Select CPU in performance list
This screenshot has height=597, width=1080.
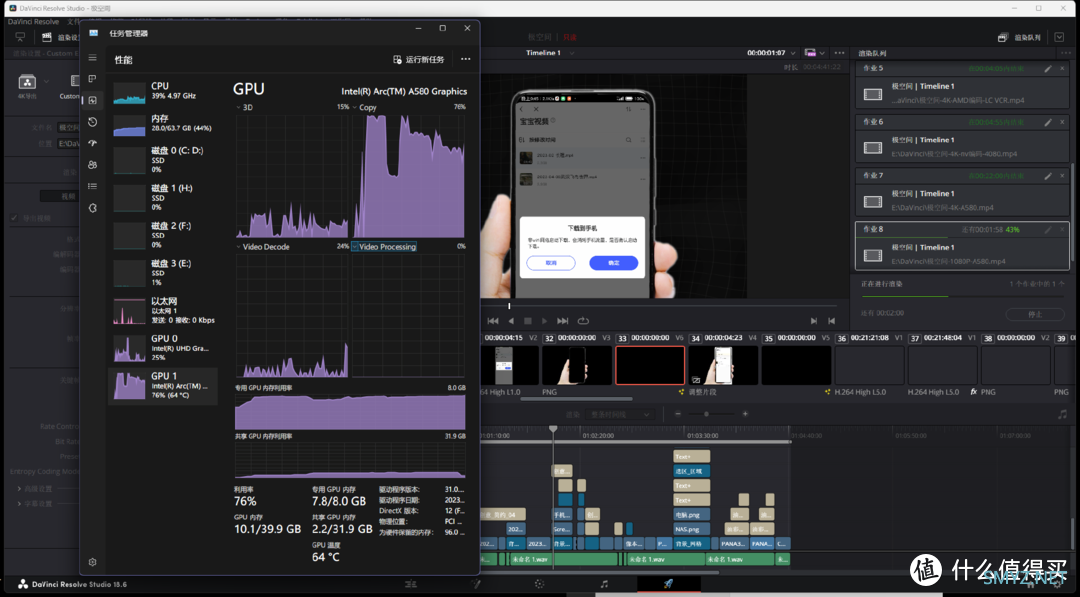[163, 92]
